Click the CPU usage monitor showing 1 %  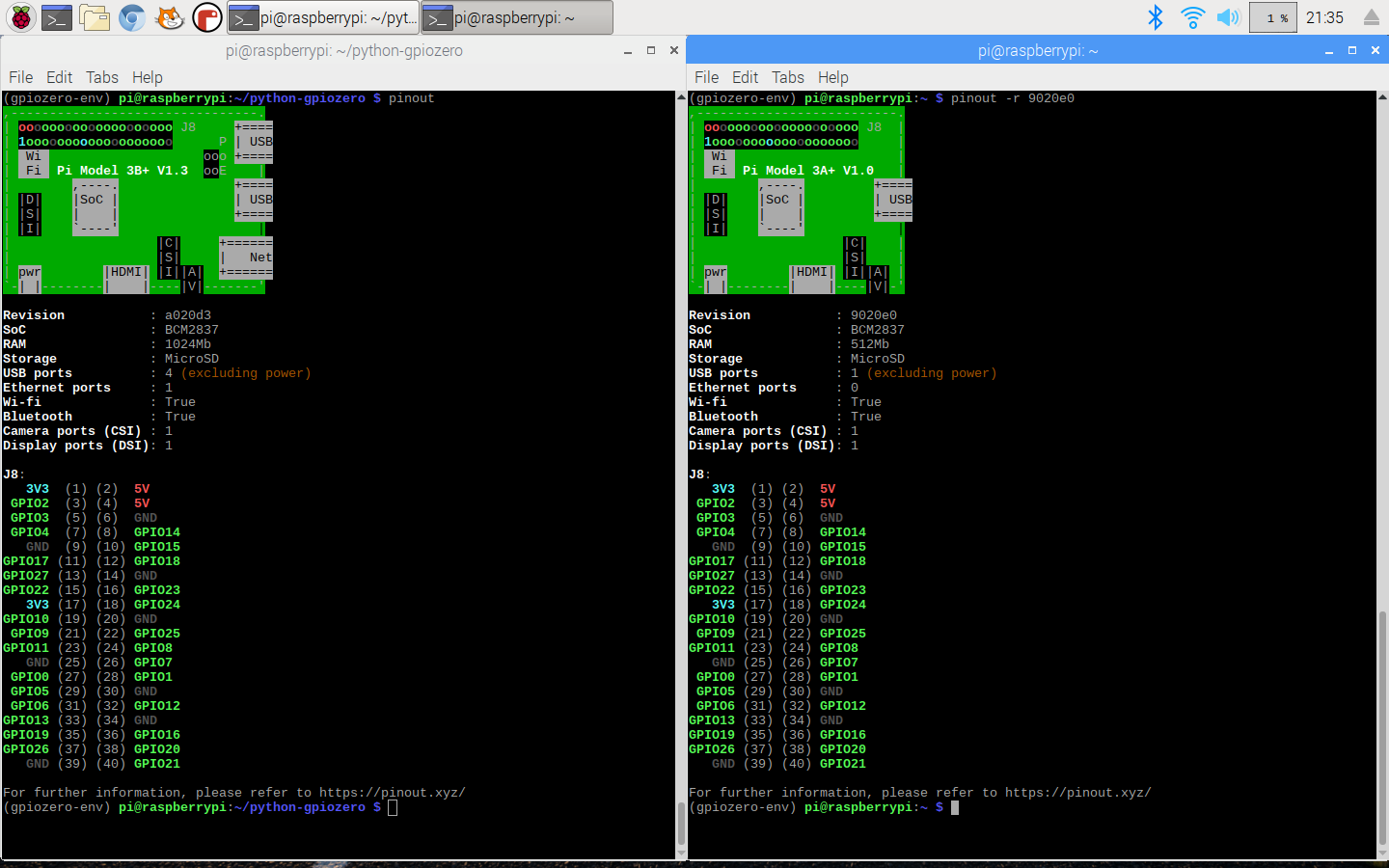(1272, 17)
